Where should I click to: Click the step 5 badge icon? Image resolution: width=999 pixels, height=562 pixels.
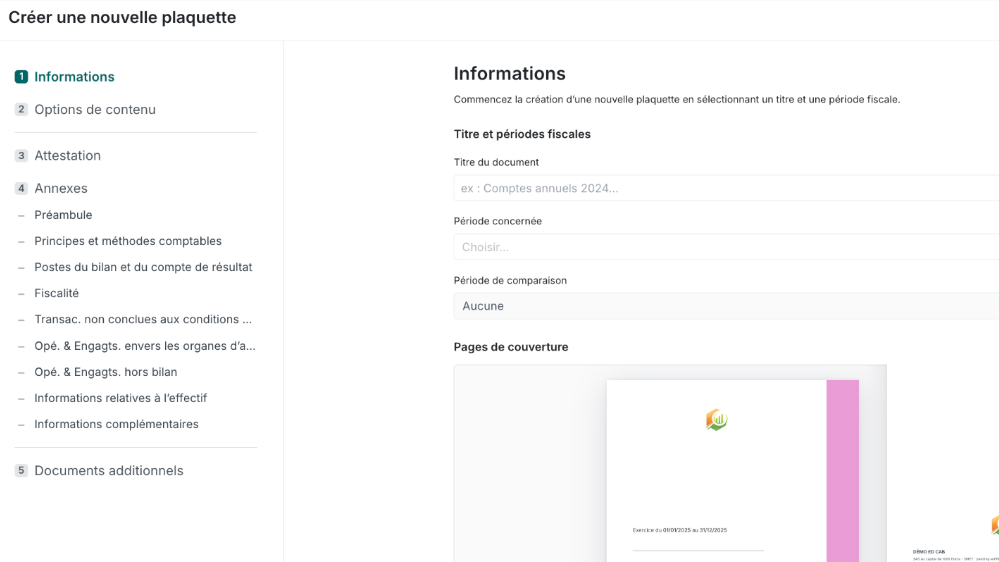21,471
